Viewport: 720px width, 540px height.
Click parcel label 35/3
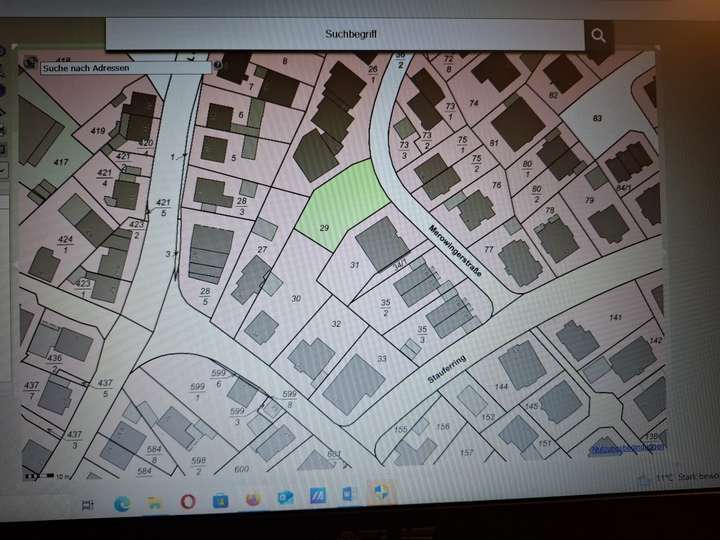422,334
